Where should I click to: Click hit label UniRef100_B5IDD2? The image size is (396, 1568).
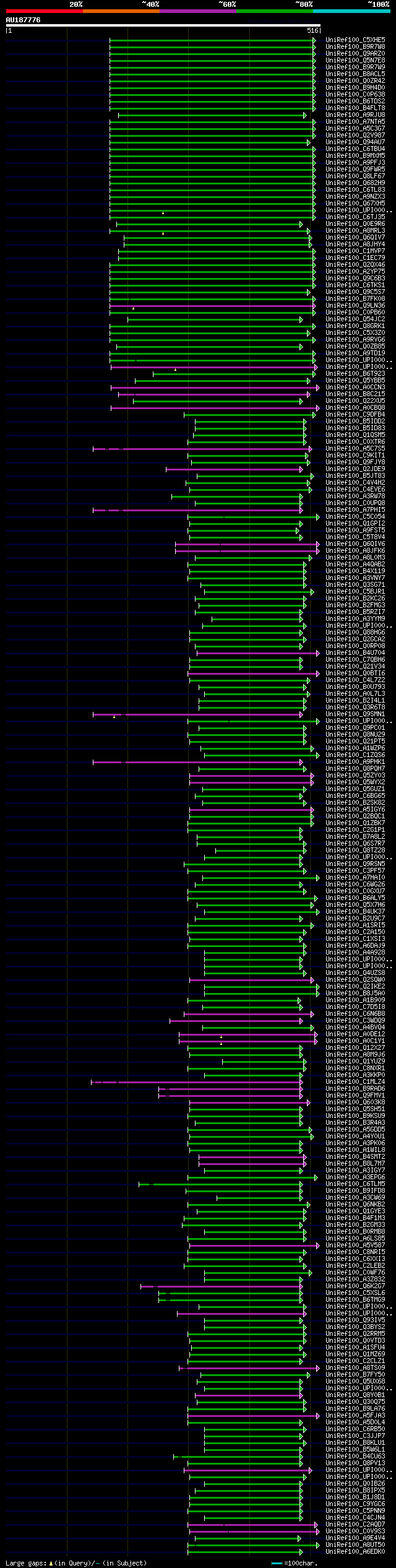[355, 421]
